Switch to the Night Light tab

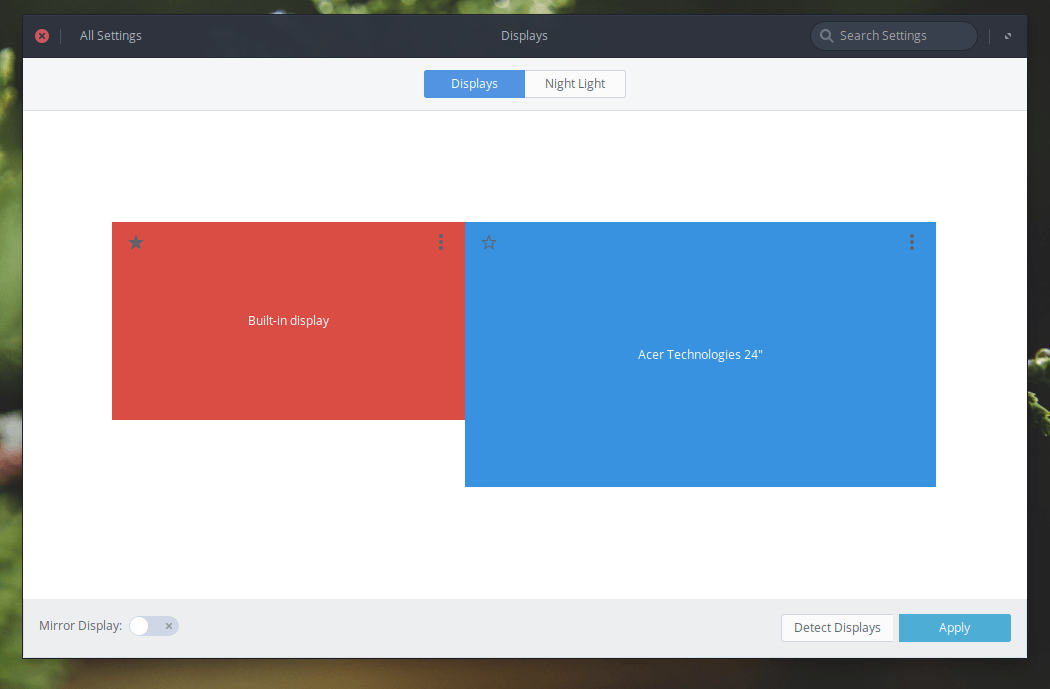(575, 84)
